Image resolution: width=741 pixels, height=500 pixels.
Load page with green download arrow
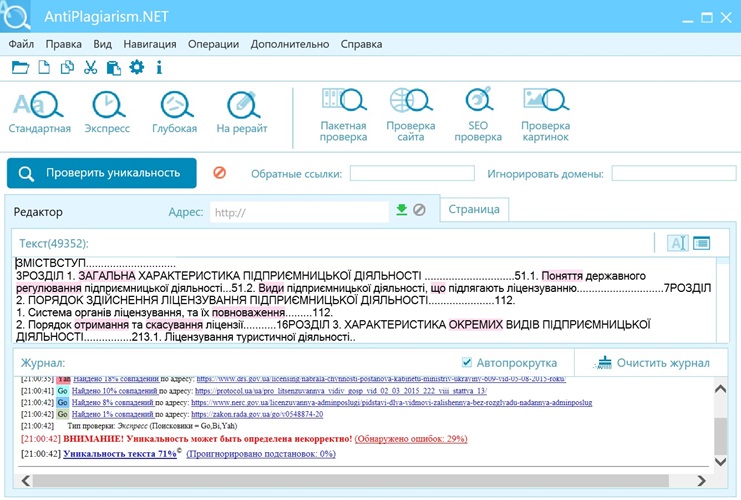click(x=402, y=209)
